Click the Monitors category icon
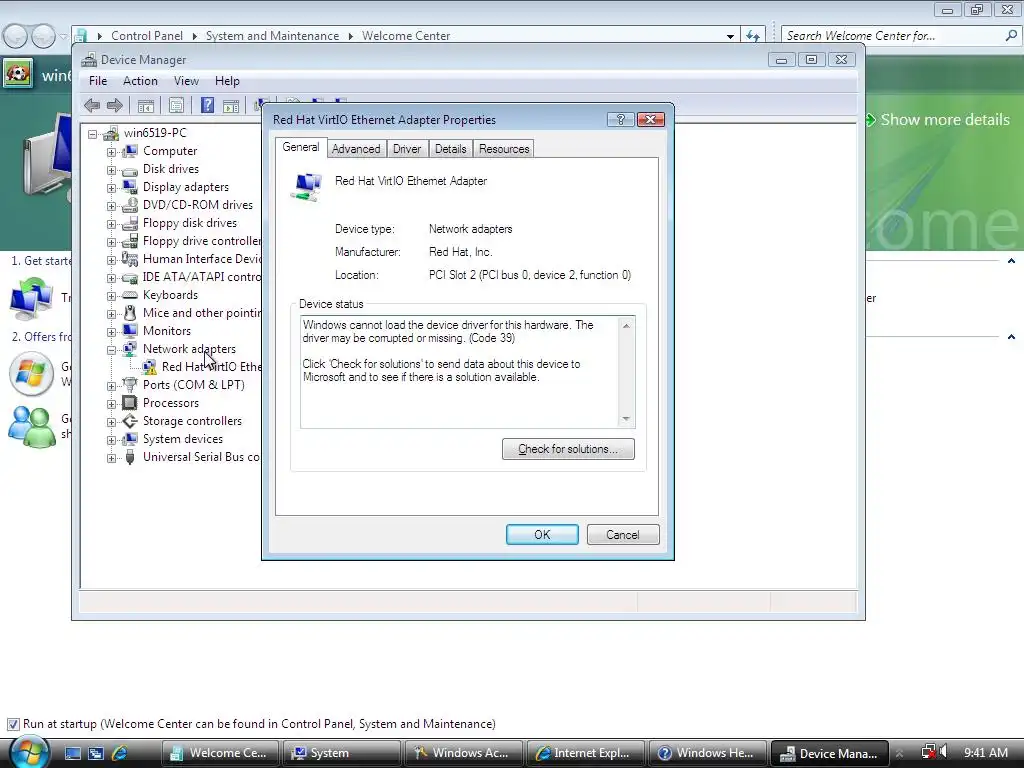The height and width of the screenshot is (768, 1024). coord(130,331)
